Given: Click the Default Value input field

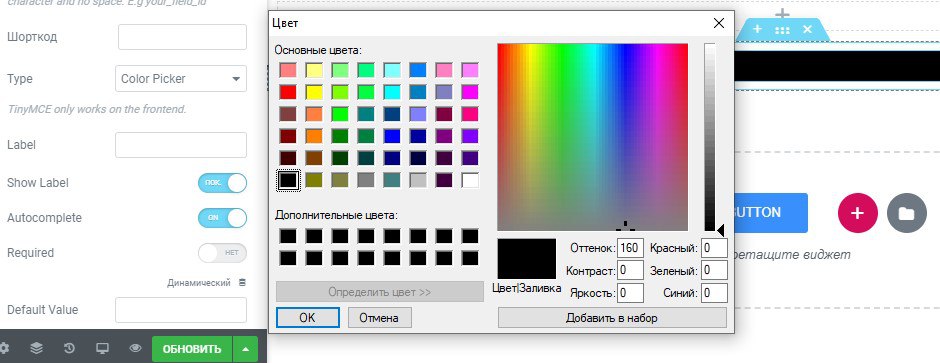Looking at the screenshot, I should click(180, 310).
